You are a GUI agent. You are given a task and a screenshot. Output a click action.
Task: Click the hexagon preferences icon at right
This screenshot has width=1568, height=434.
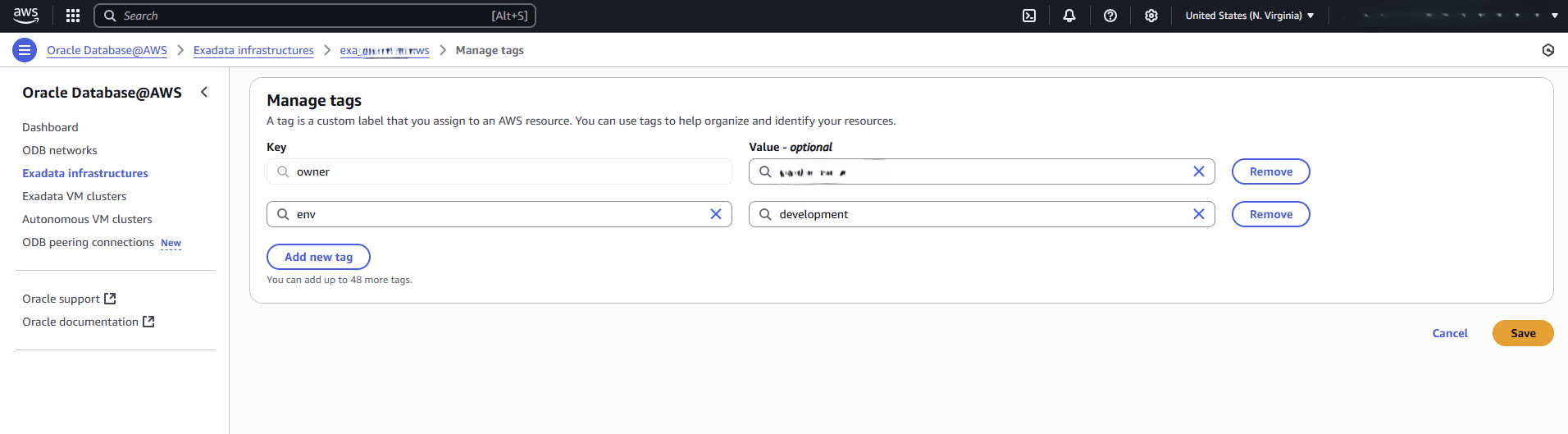tap(1548, 50)
